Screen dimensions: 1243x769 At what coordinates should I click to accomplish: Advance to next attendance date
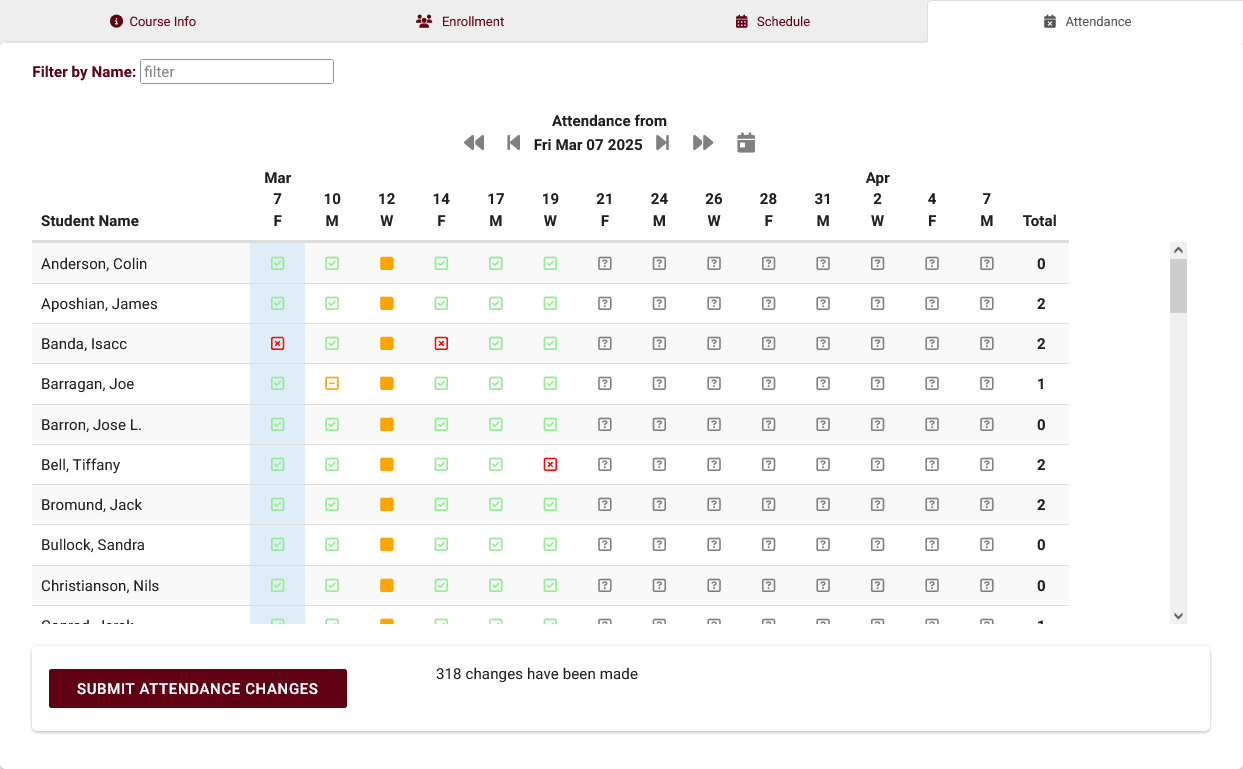coord(662,143)
